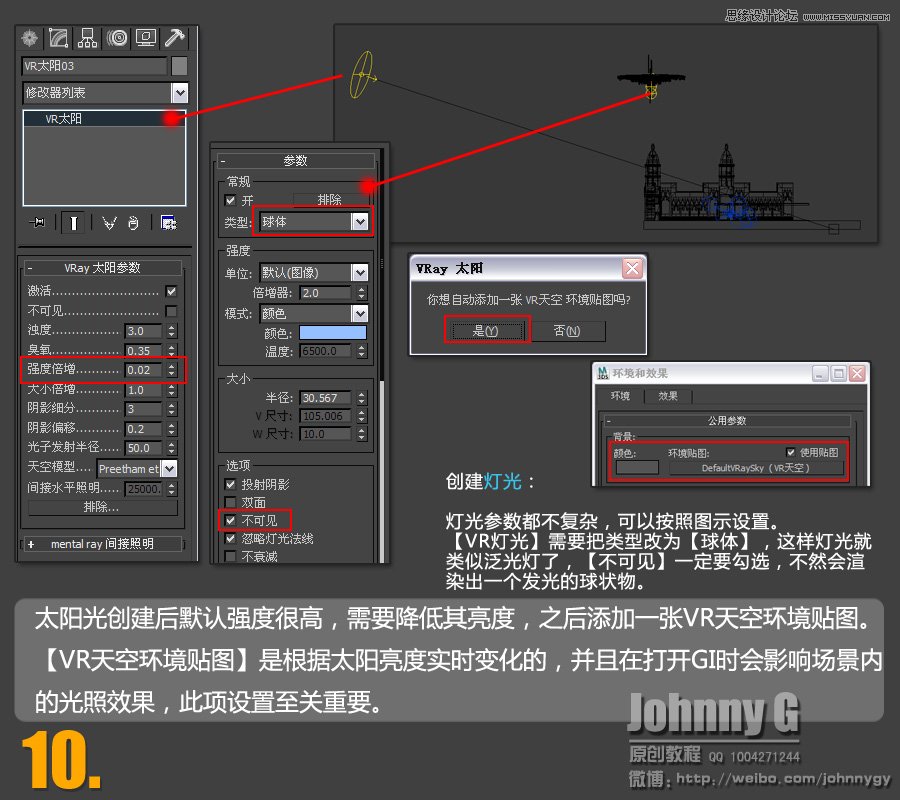
Task: Select the Display panel icon
Action: pyautogui.click(x=145, y=37)
